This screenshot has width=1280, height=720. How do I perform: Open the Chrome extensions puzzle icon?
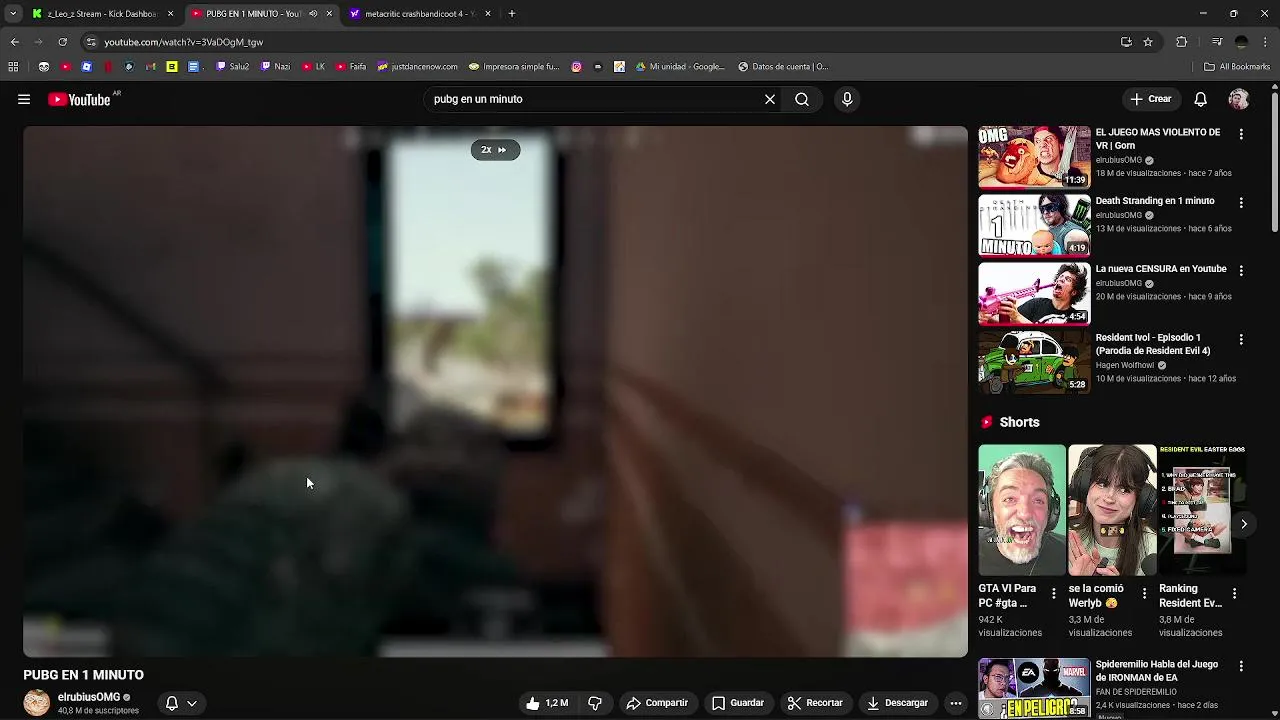click(x=1182, y=42)
